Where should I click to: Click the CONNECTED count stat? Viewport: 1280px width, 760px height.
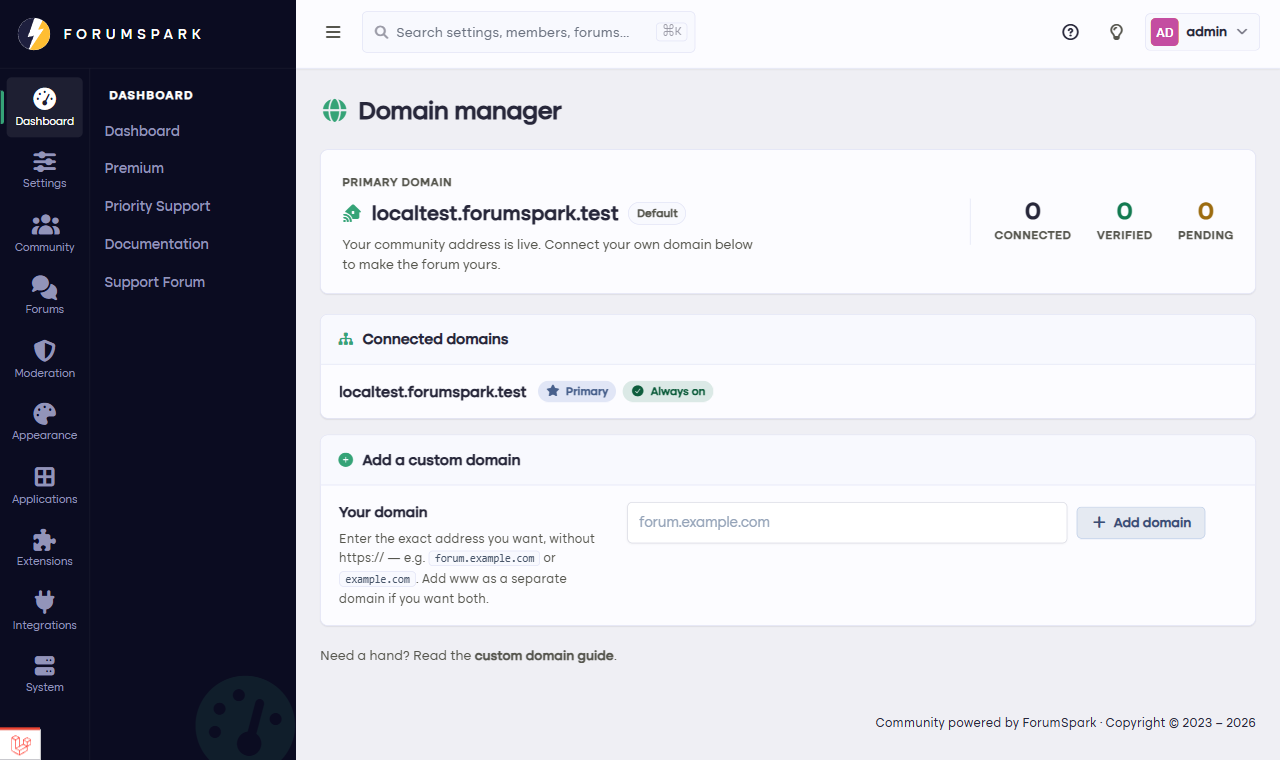click(1032, 221)
